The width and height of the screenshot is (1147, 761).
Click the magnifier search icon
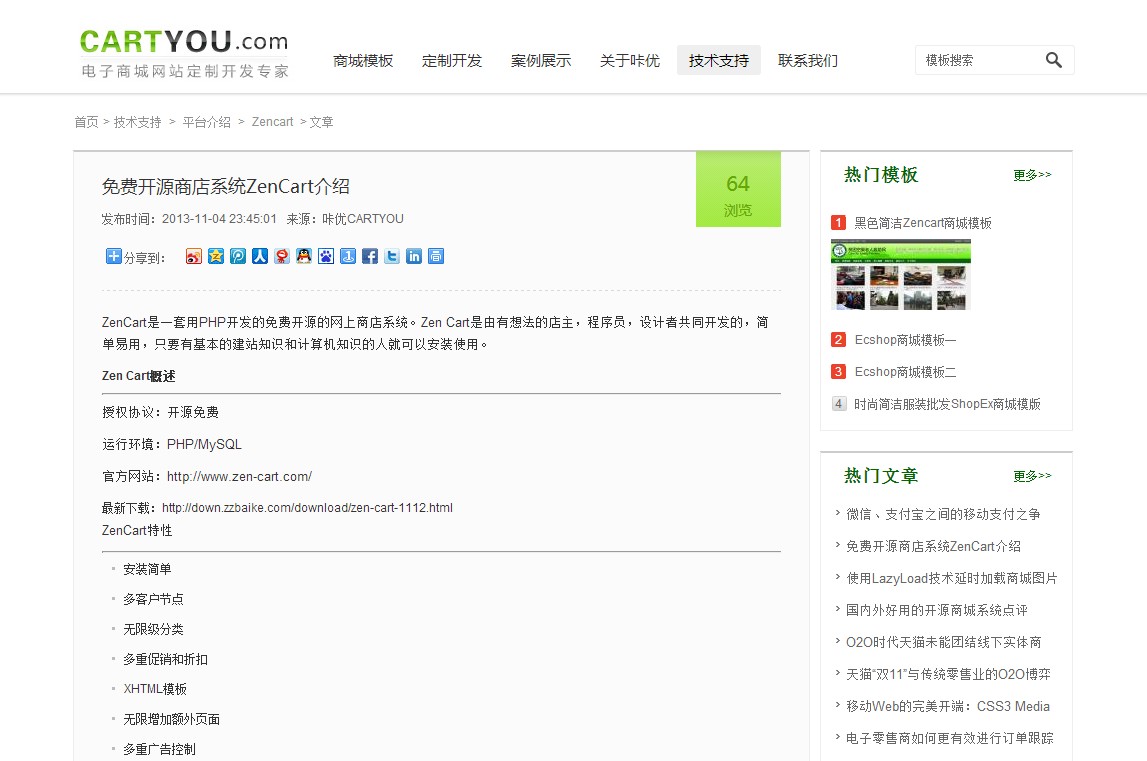click(1053, 60)
